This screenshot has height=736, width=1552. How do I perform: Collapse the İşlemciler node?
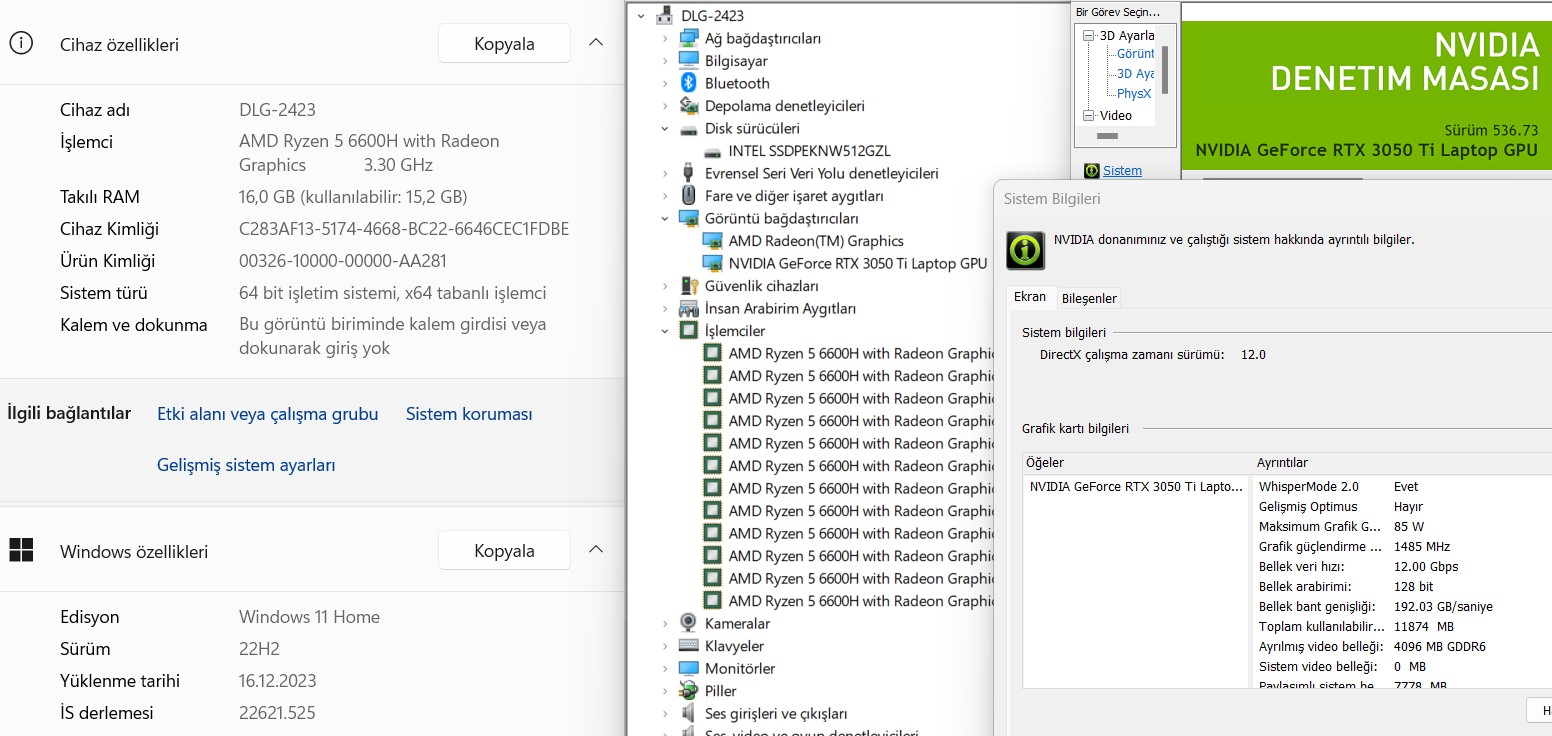[665, 331]
